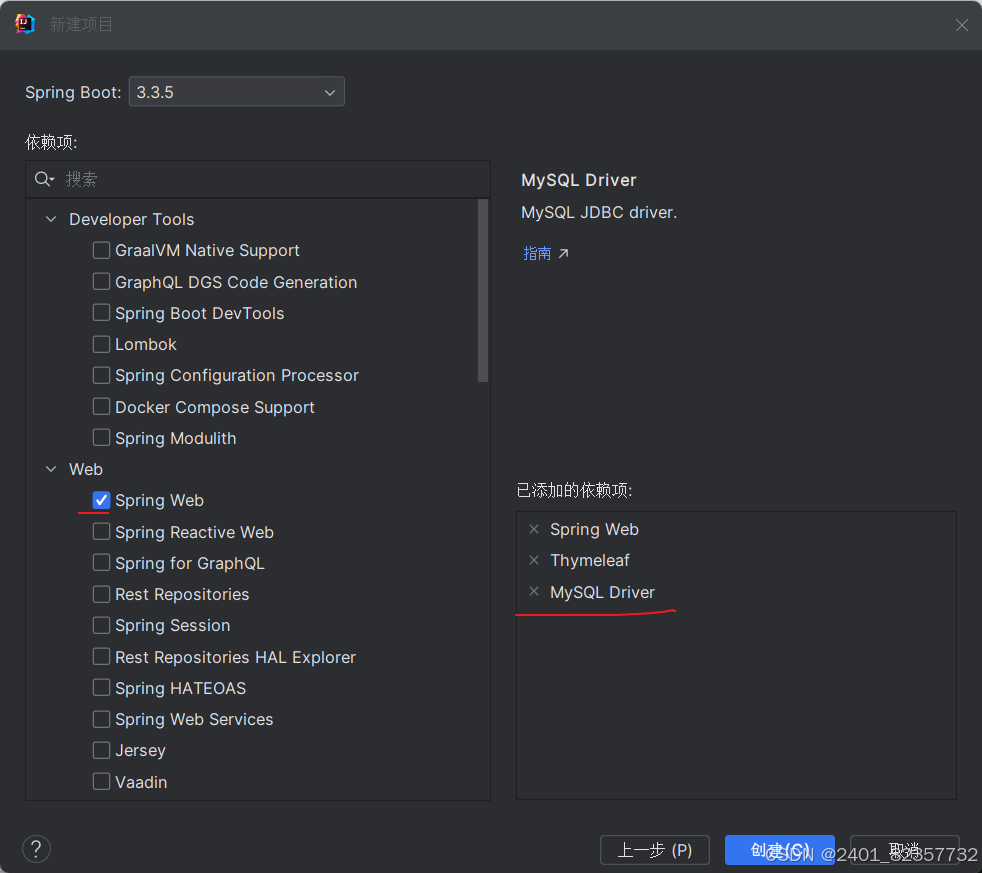The height and width of the screenshot is (873, 982).
Task: Tick the Rest Repositories checkbox
Action: point(101,594)
